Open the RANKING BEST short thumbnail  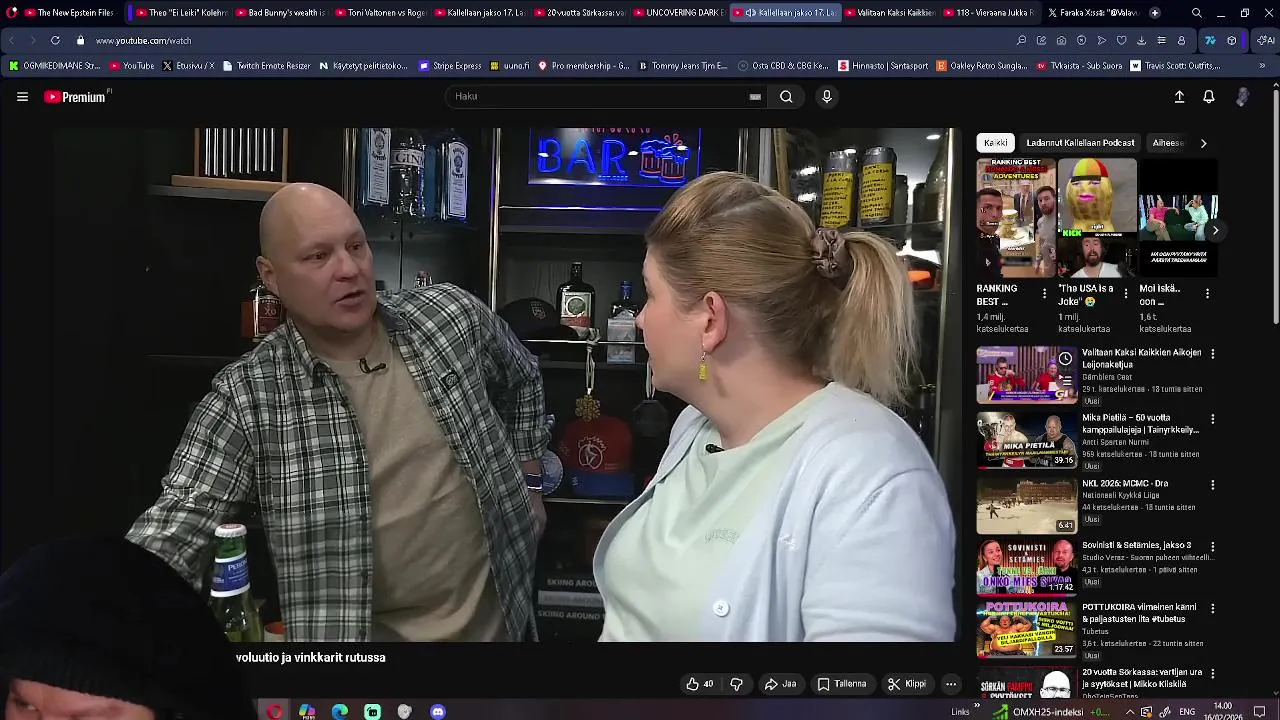(x=1016, y=218)
